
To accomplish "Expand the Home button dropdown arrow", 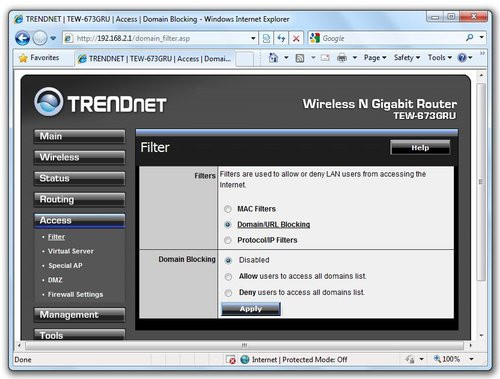I will click(286, 58).
